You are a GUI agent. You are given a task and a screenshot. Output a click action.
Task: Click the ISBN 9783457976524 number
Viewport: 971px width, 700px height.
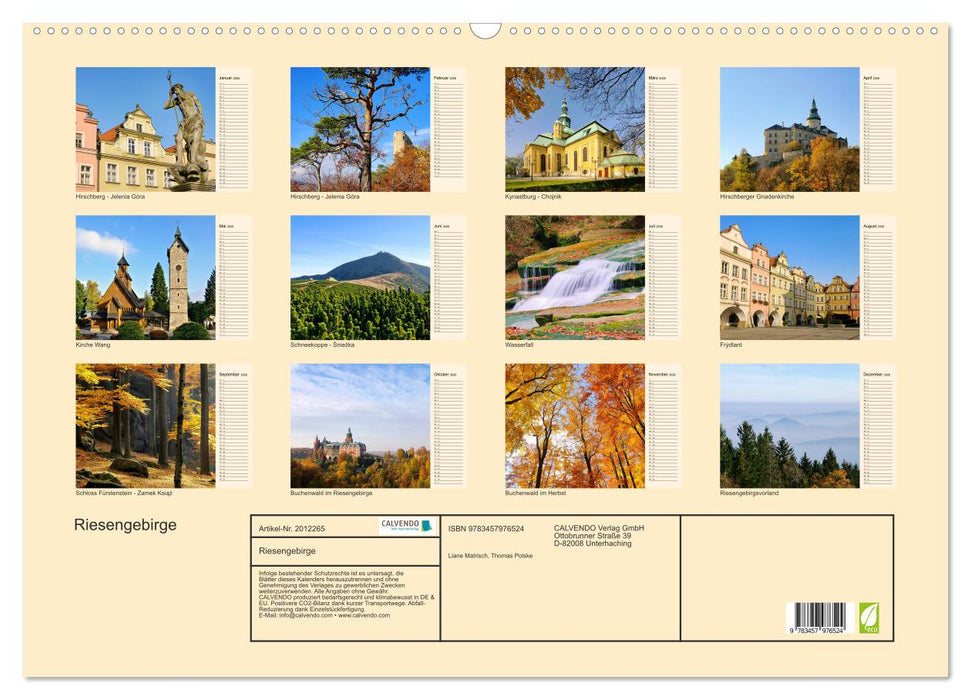coord(488,528)
